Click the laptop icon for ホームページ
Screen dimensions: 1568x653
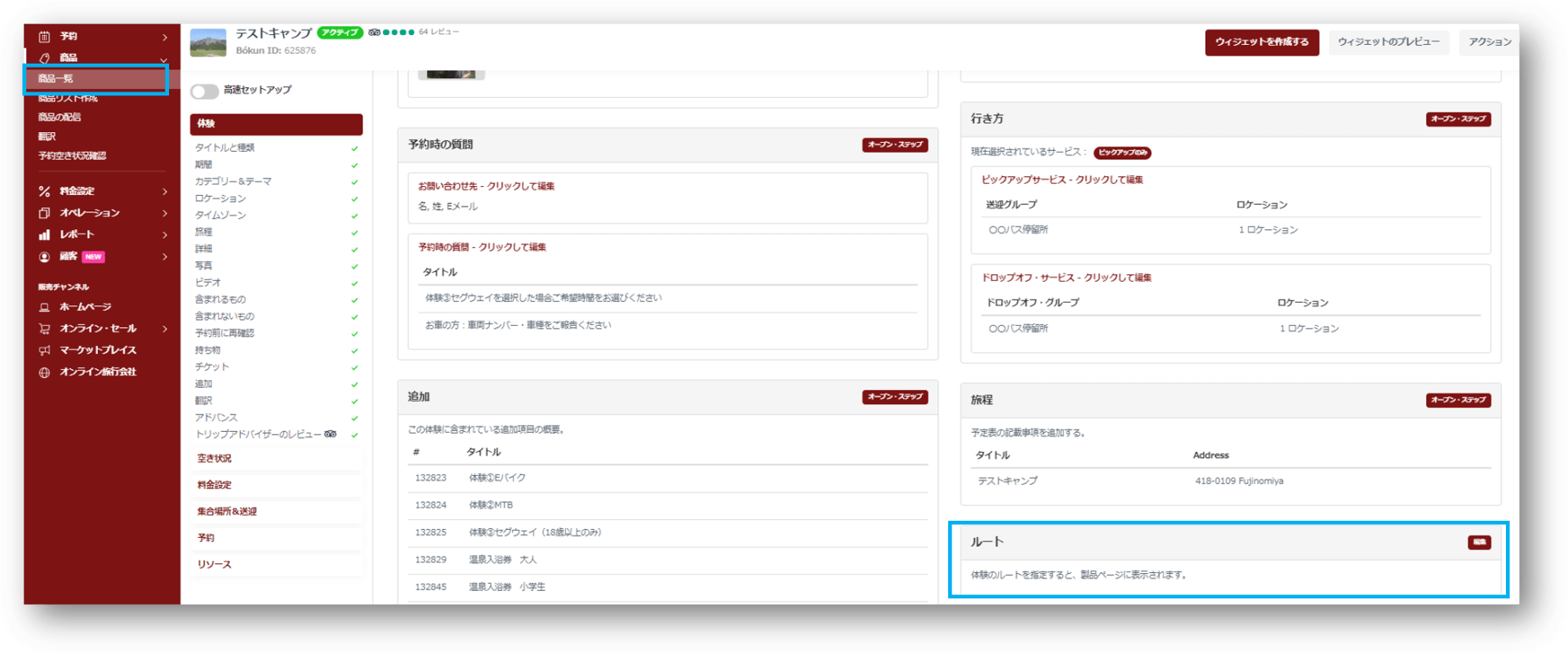coord(44,308)
